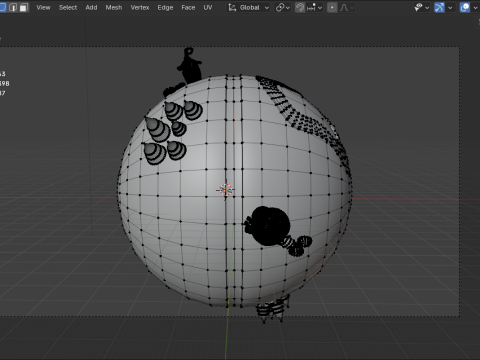
Task: Open the Mesh menu
Action: pos(114,7)
